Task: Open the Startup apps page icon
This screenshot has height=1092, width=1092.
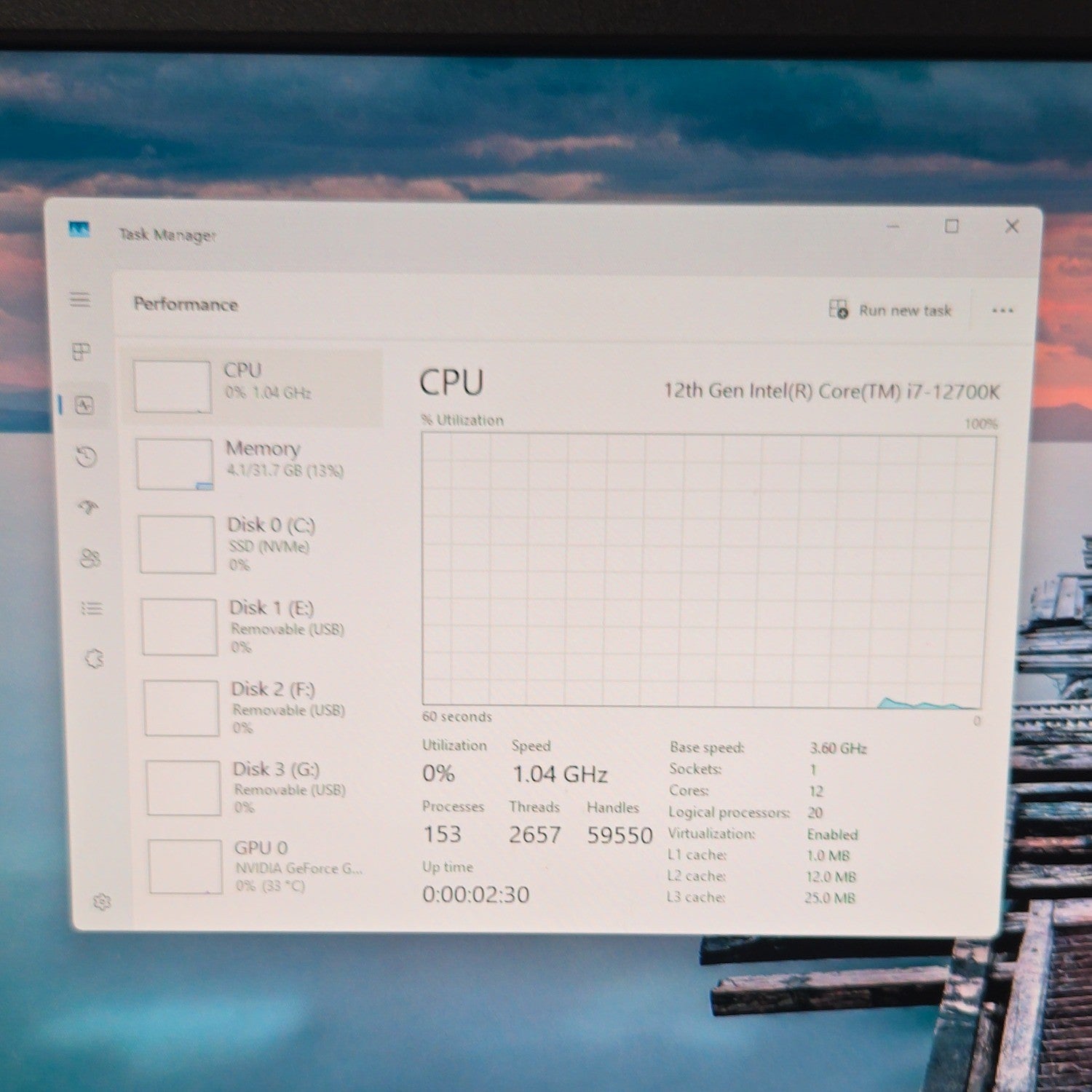Action: point(89,507)
